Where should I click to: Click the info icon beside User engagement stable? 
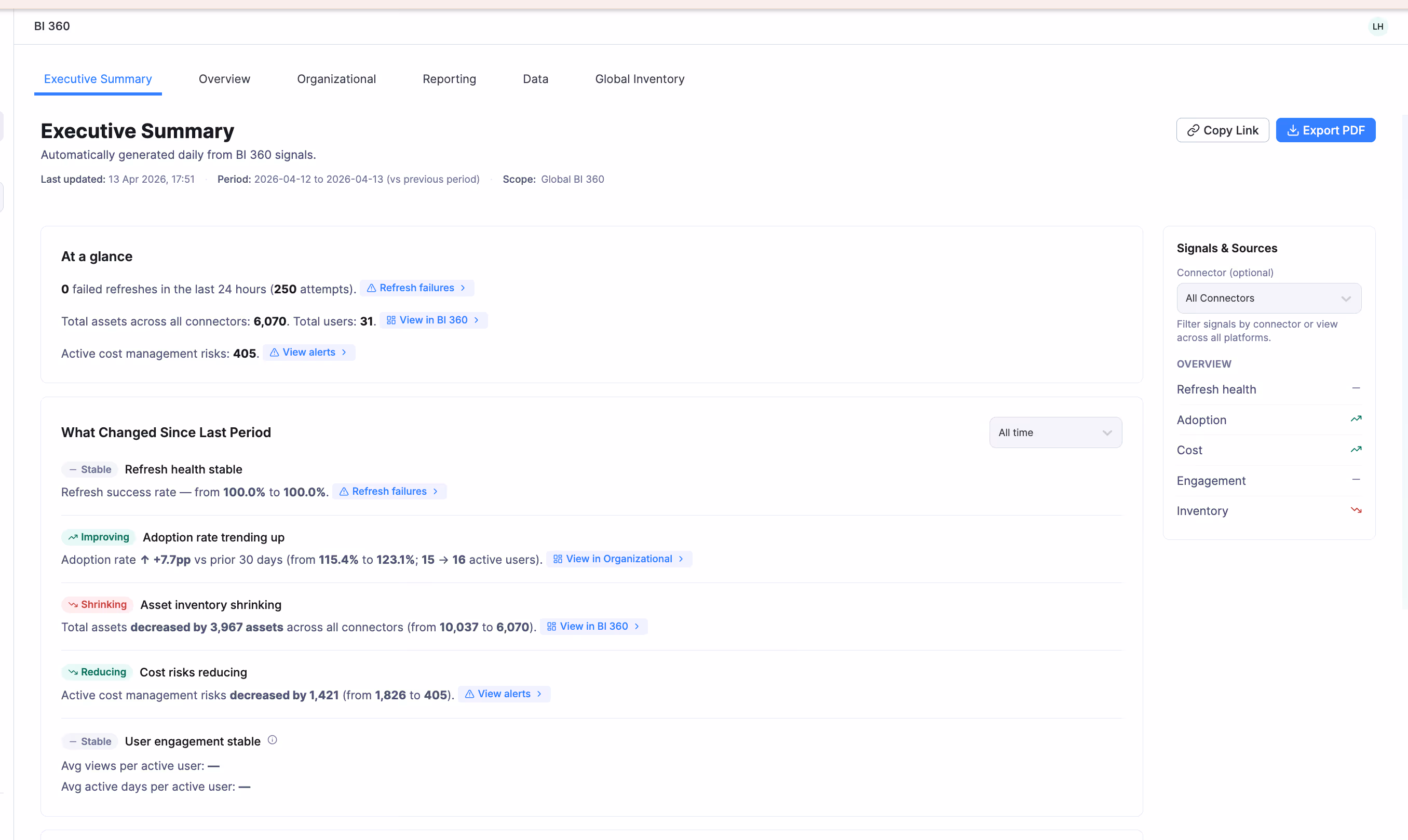272,740
